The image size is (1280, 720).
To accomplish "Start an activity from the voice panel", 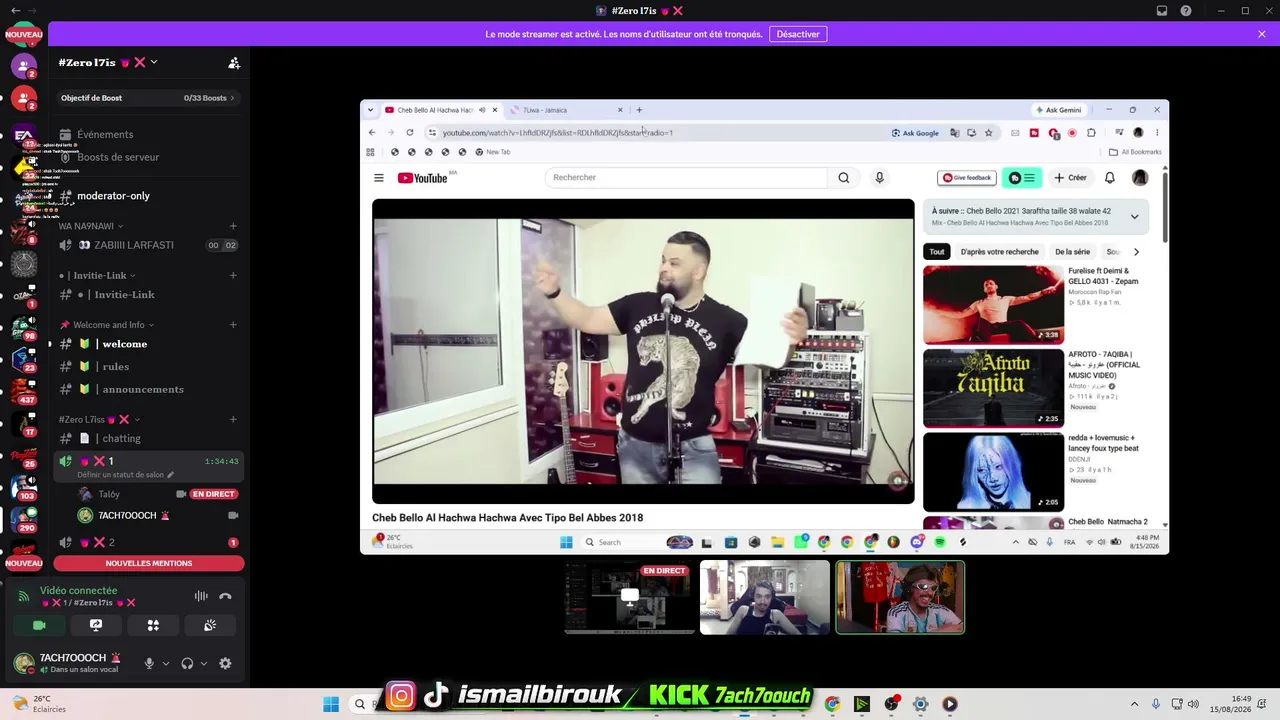I will click(x=153, y=625).
